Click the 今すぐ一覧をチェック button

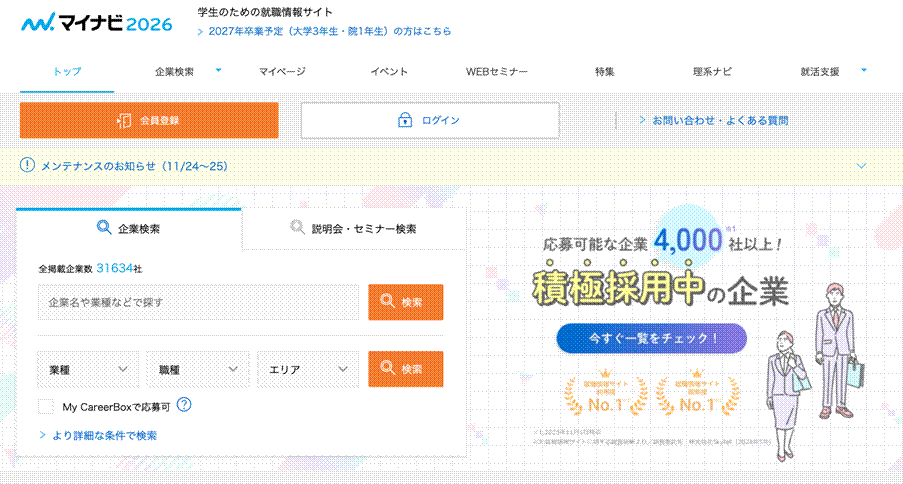pos(651,338)
